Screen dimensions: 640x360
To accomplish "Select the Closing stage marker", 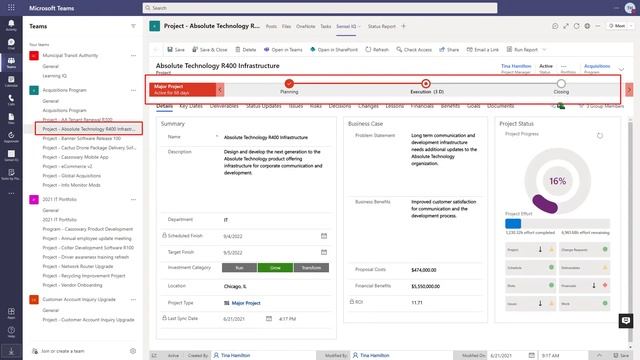I will pyautogui.click(x=561, y=84).
